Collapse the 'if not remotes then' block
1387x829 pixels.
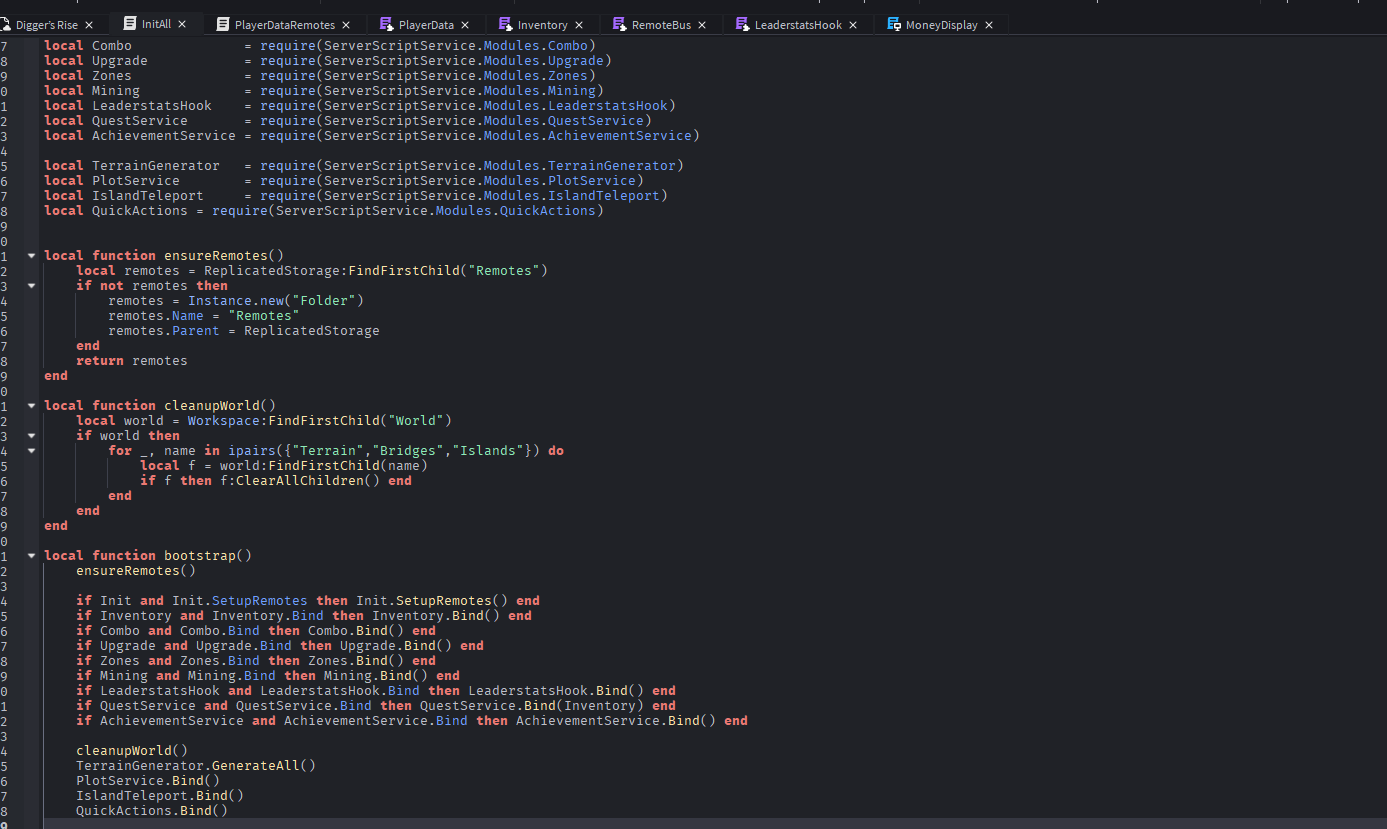[x=31, y=286]
